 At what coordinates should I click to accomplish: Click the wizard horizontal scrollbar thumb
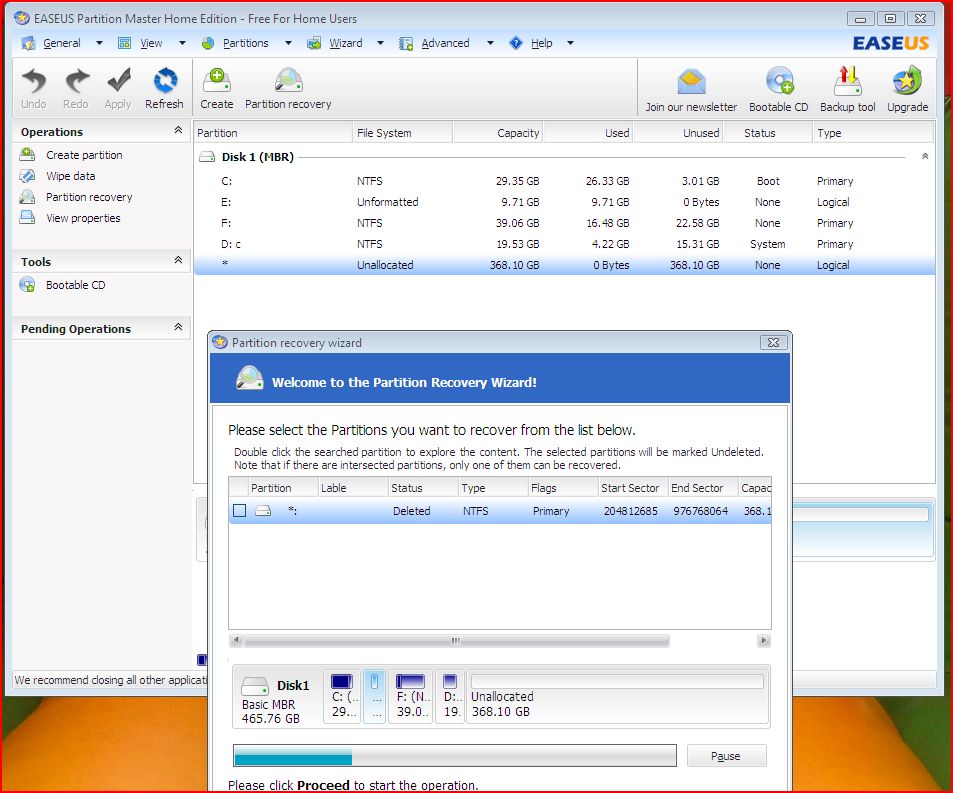point(456,640)
